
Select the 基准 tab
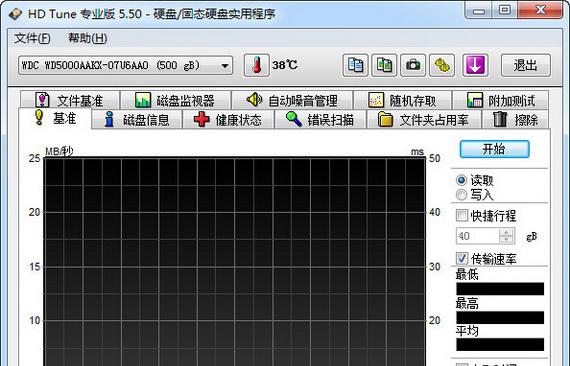pos(55,118)
